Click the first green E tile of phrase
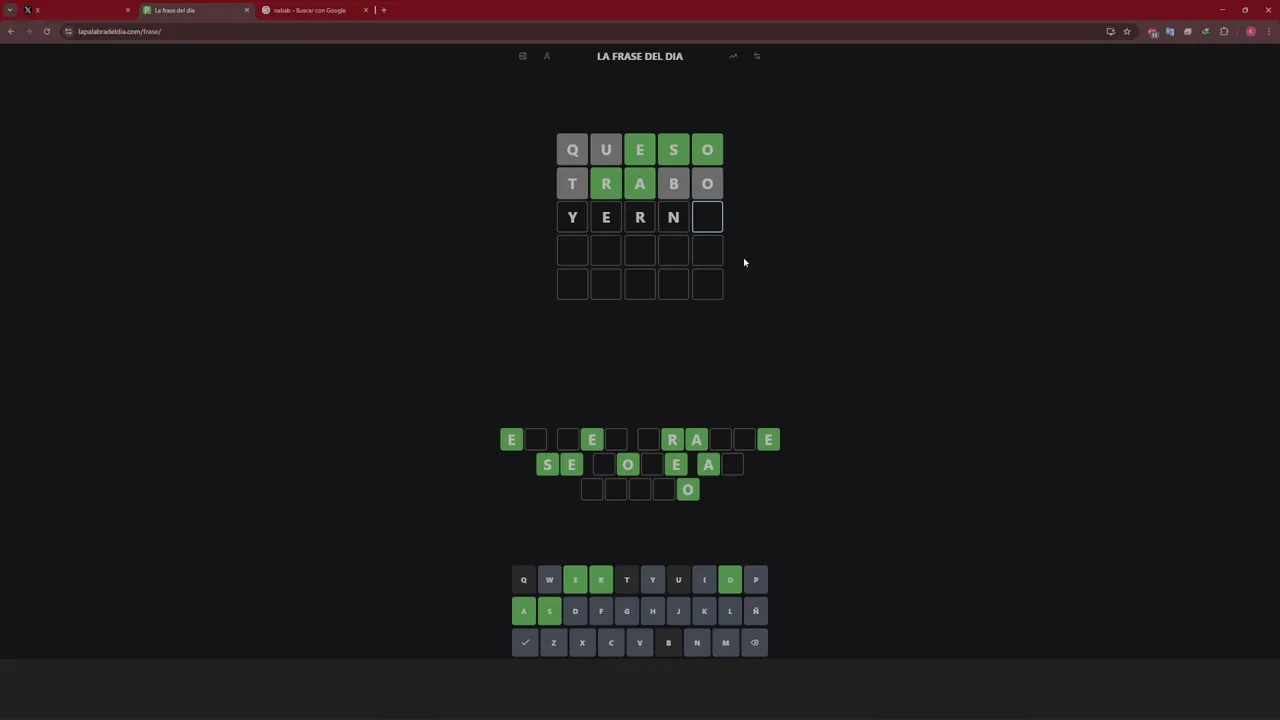Screen dimensions: 1280x720 [511, 440]
